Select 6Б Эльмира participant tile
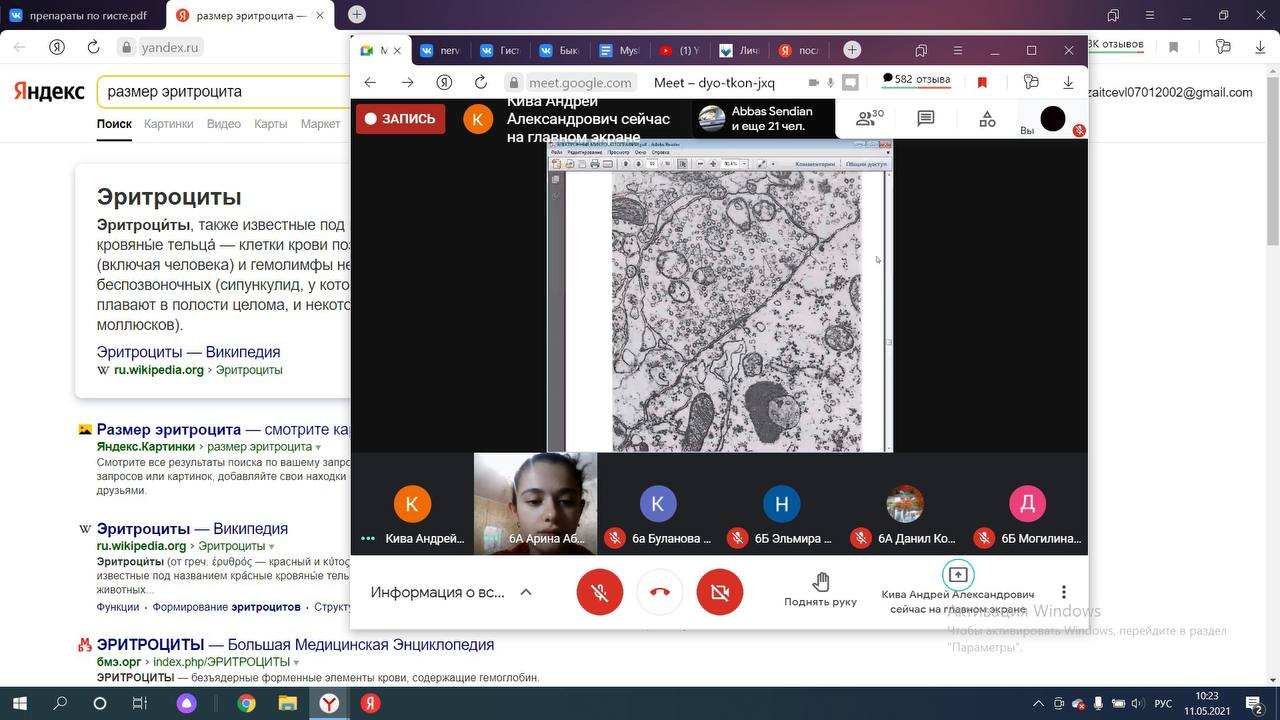Screen dimensions: 1280x720 coord(781,503)
